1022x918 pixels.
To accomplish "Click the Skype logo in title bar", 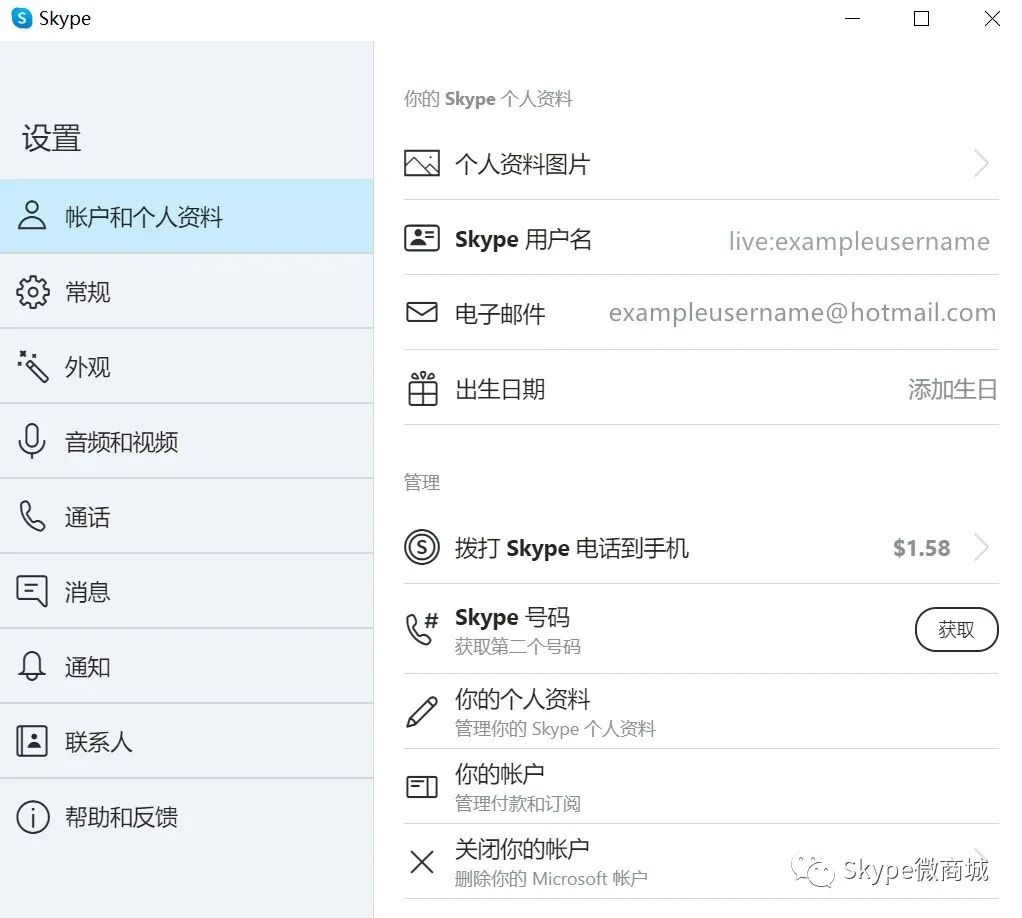I will click(x=22, y=18).
